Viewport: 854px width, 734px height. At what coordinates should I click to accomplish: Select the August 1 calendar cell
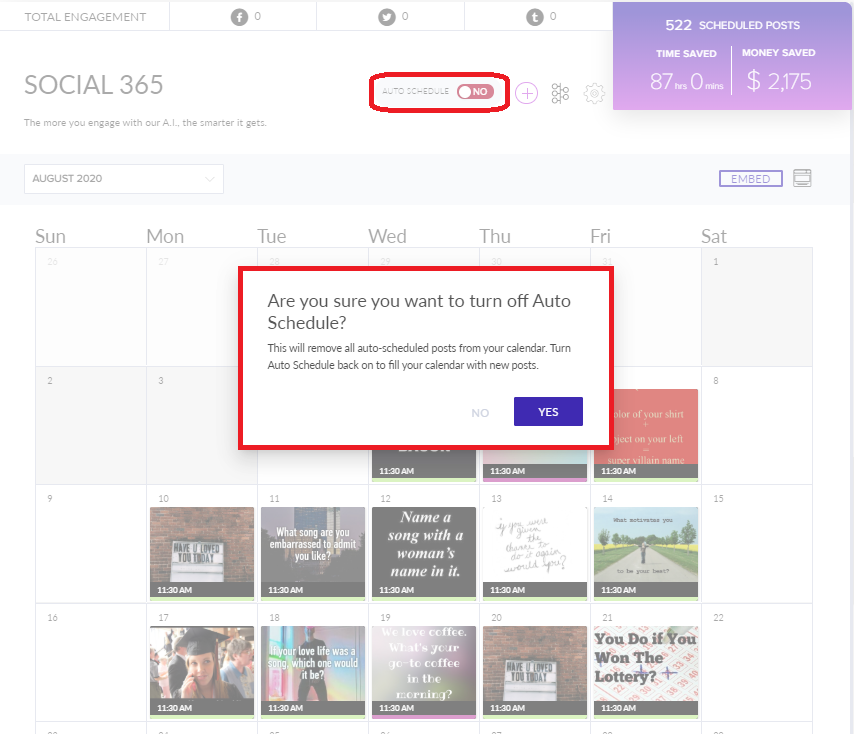pos(757,307)
